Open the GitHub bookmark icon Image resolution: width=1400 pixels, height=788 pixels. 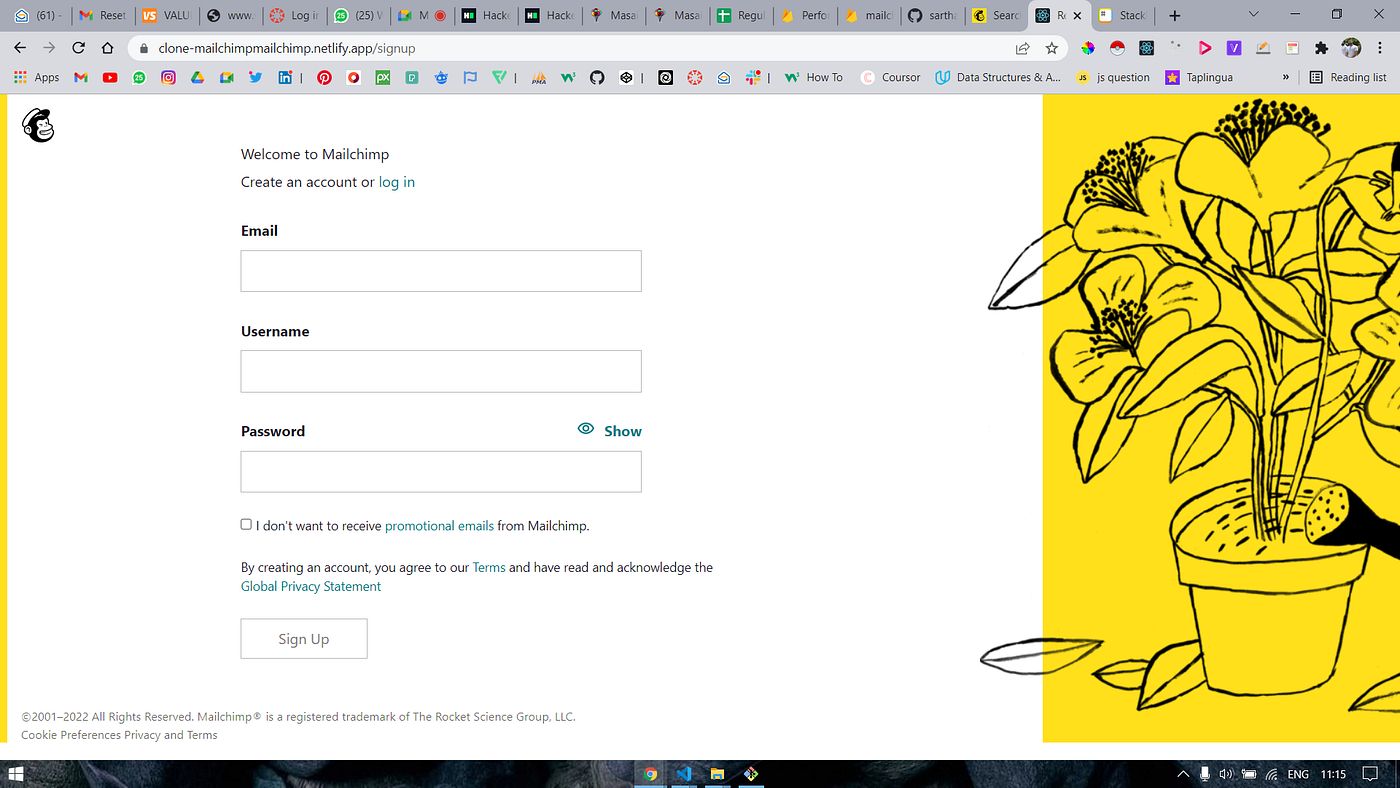point(597,77)
